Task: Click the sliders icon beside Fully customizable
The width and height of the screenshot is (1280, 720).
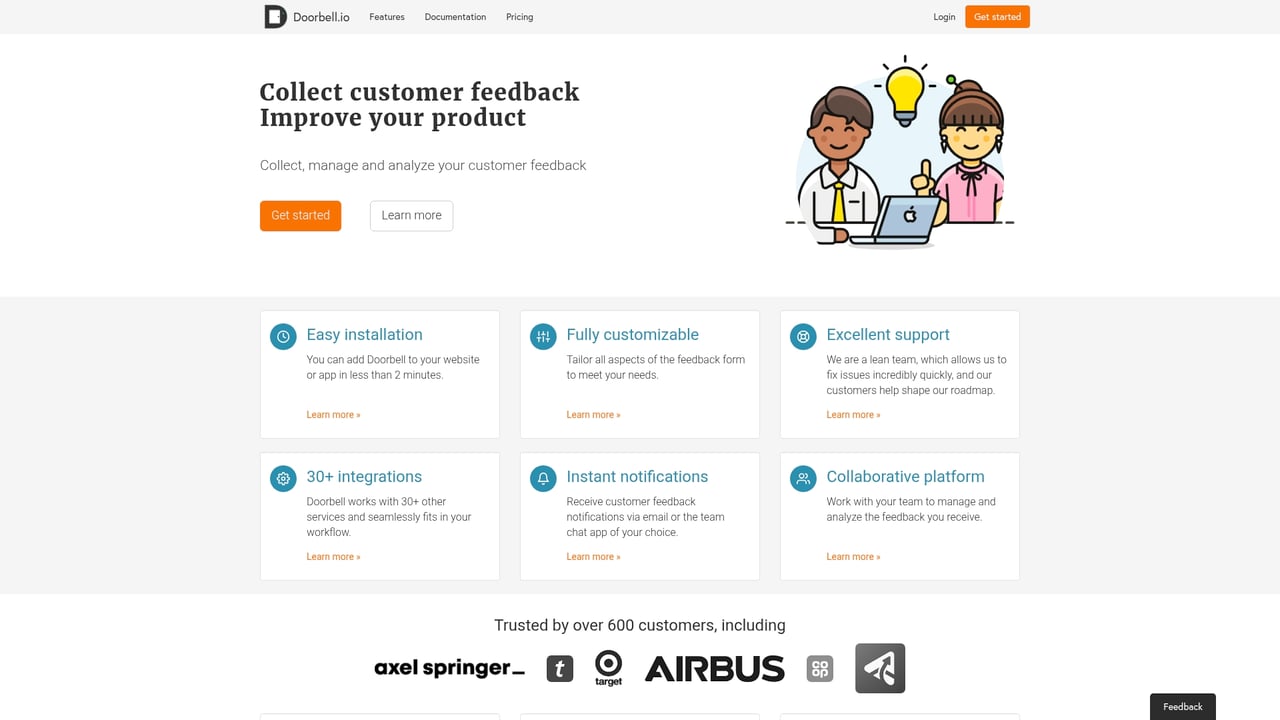Action: click(x=543, y=336)
